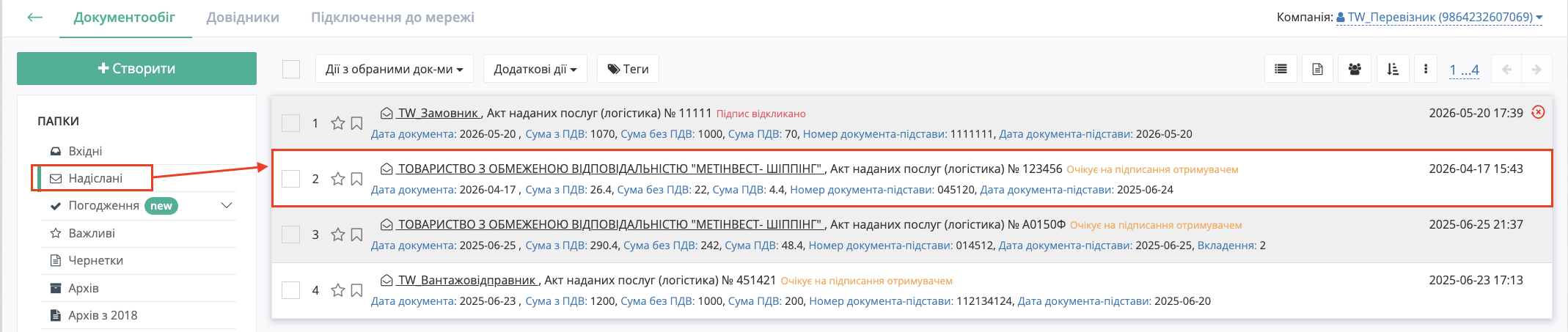Star document row 2 as important
The image size is (1568, 332).
337,179
